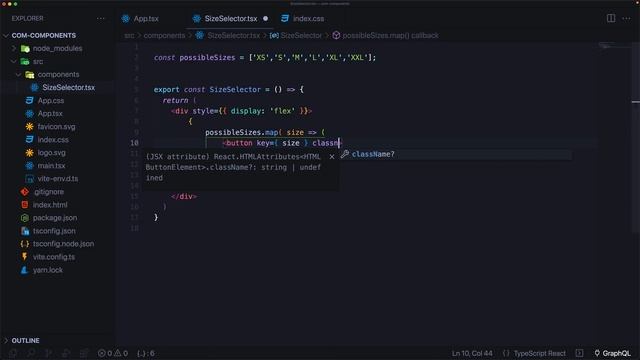
Task: Click the Vite bolt icon beside vite.config.ts
Action: coord(24,257)
